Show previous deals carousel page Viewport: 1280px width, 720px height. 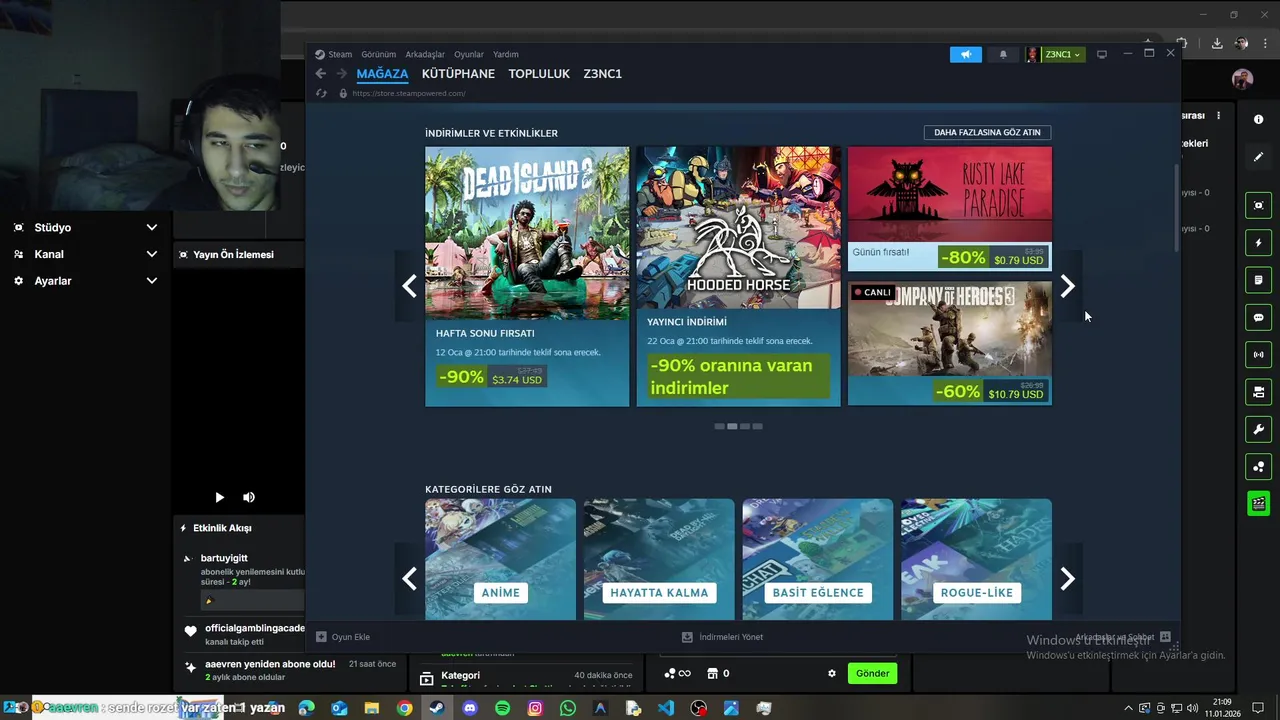409,287
